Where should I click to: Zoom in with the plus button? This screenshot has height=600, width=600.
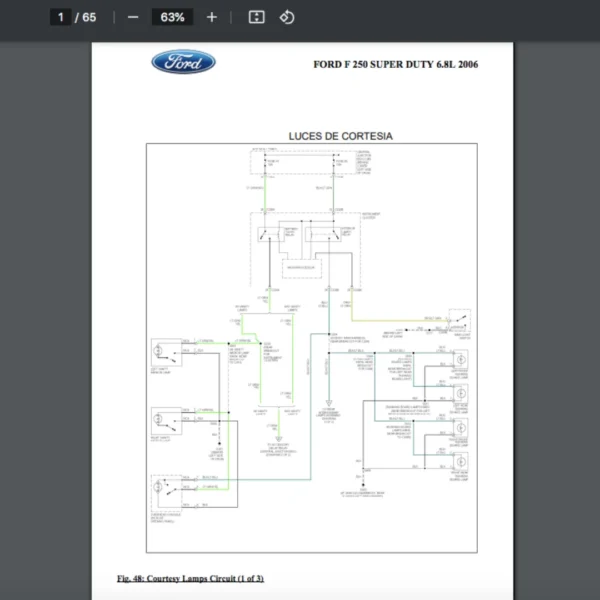[x=211, y=17]
